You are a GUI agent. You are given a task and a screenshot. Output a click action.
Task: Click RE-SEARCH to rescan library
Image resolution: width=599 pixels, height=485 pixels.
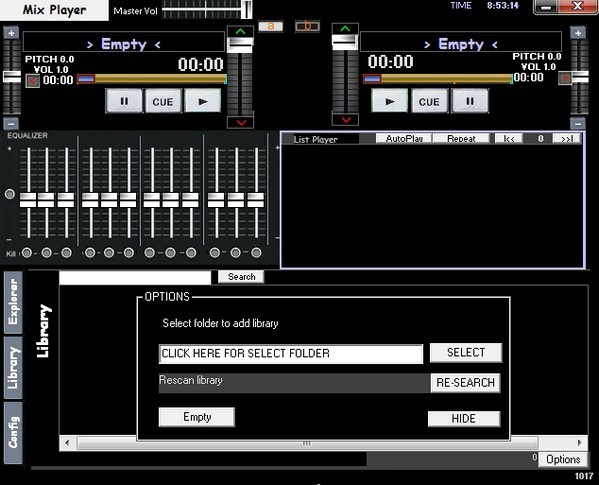[x=465, y=383]
